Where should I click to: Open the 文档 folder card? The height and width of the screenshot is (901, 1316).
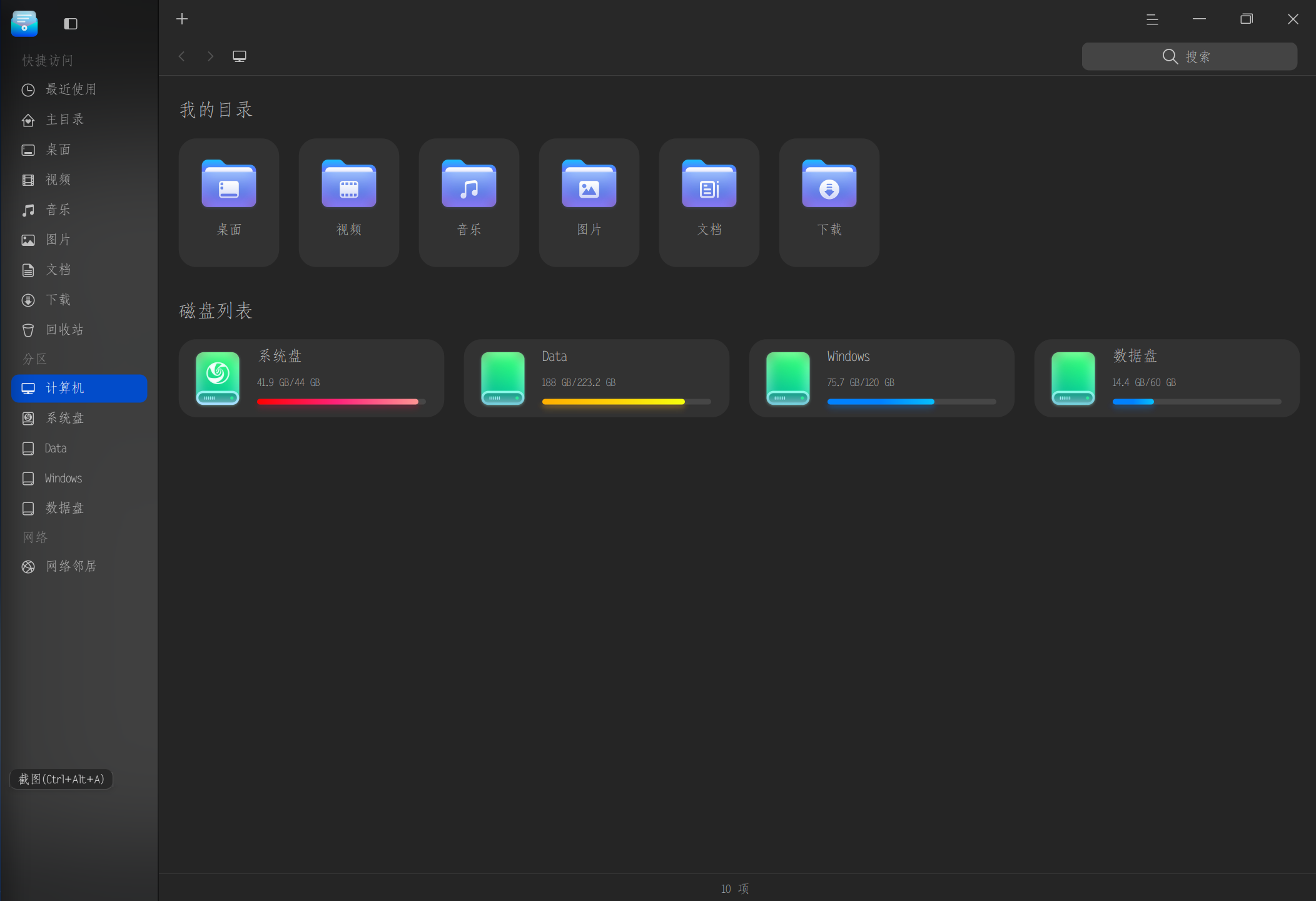pos(709,202)
